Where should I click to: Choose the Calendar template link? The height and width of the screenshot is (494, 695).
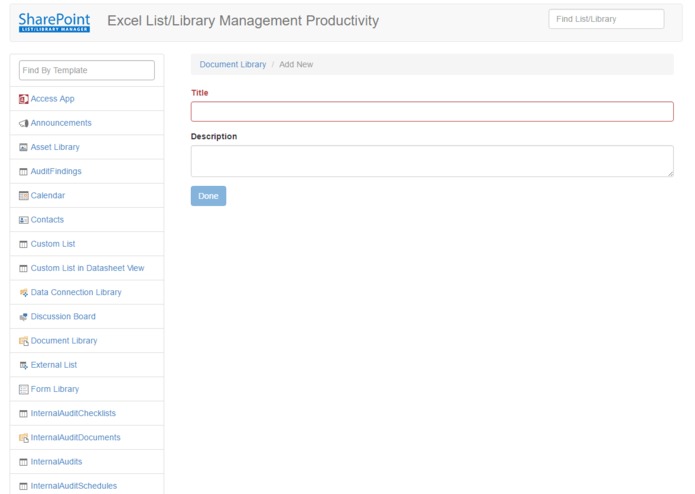(48, 195)
